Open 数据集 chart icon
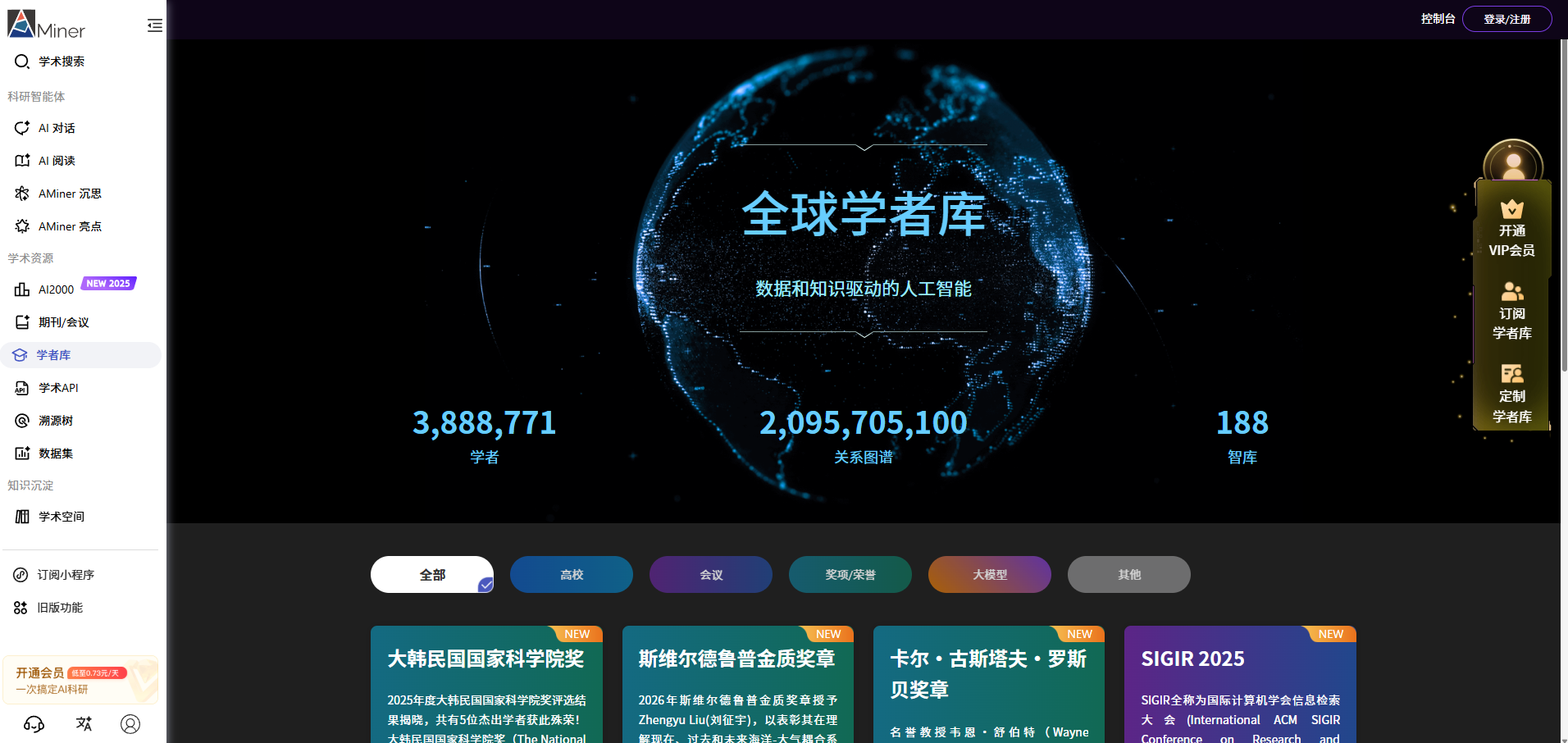Image resolution: width=1568 pixels, height=743 pixels. click(x=22, y=454)
